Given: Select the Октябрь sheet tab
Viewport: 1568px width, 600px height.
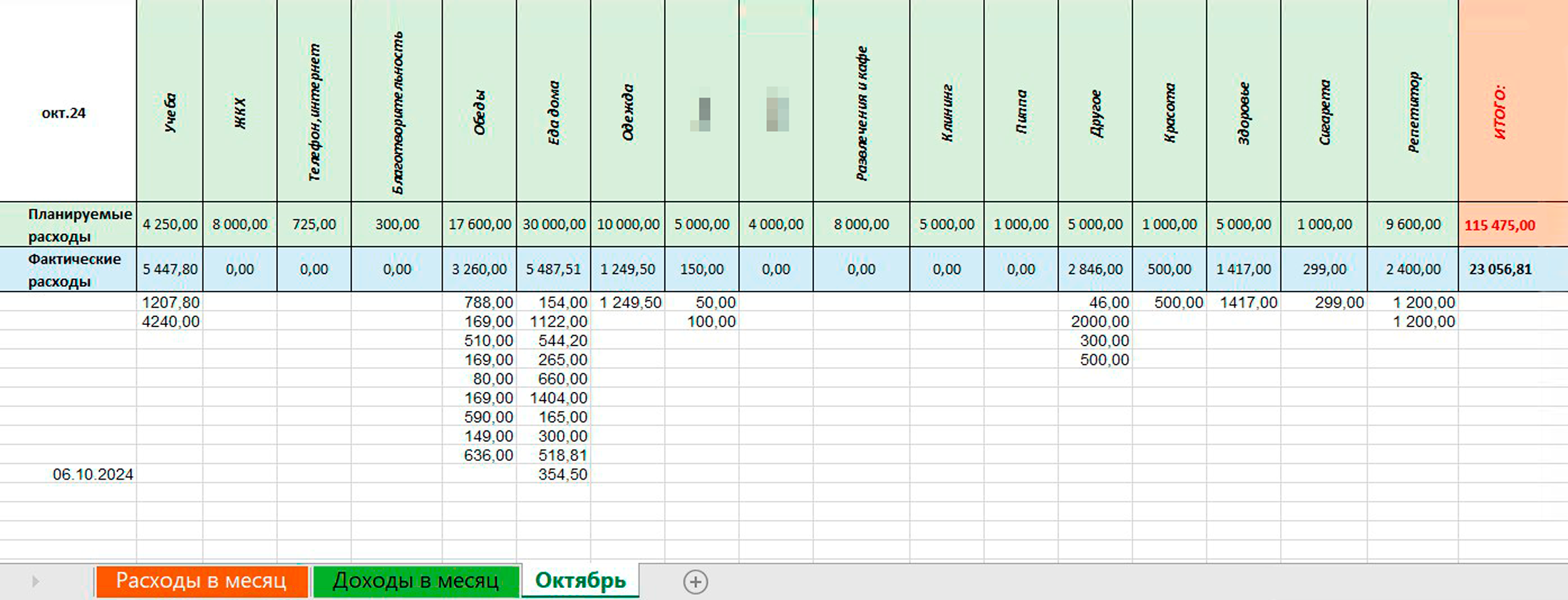Looking at the screenshot, I should [x=580, y=581].
